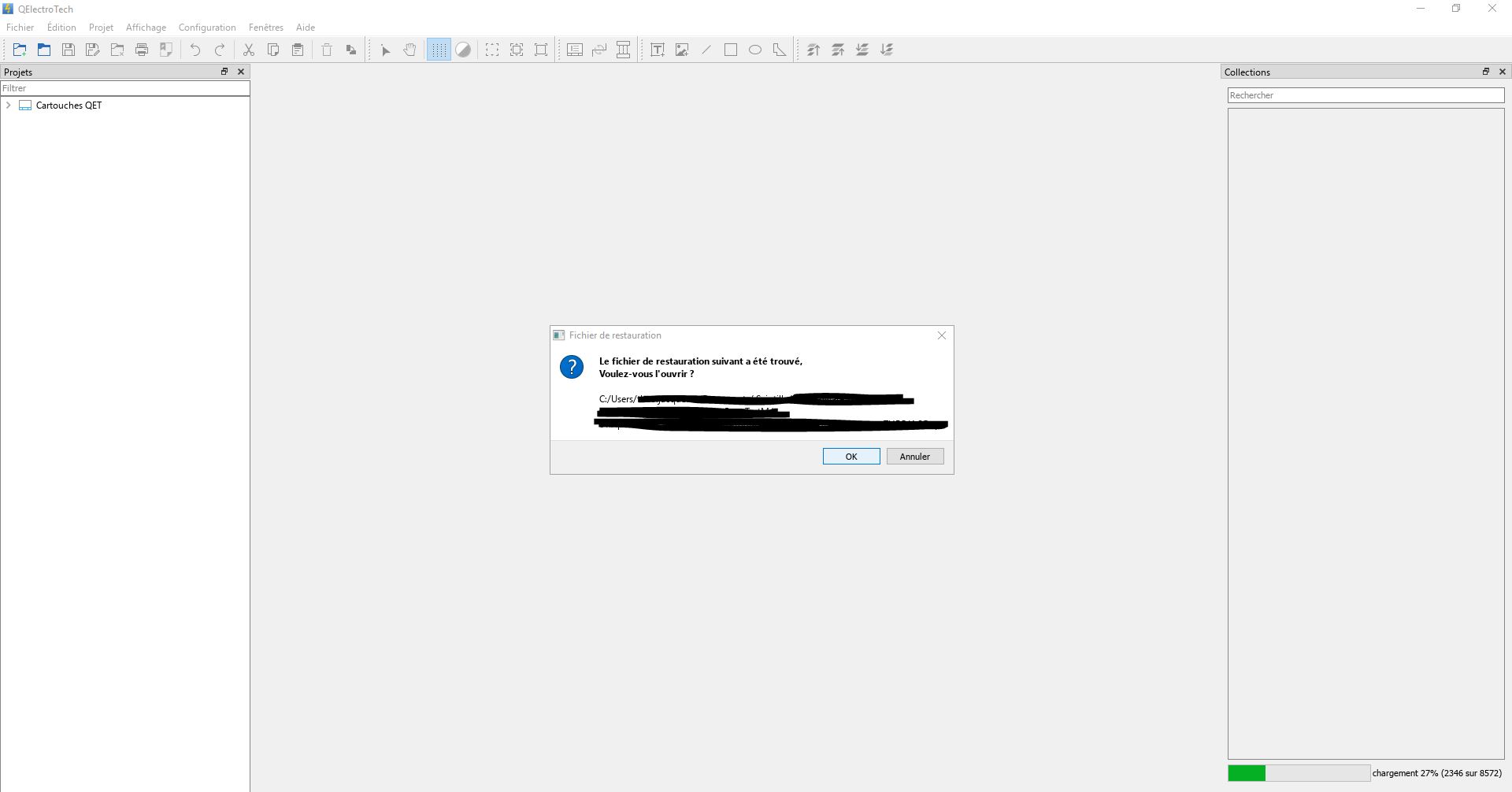Click the New project icon
This screenshot has height=792, width=1512.
point(20,50)
